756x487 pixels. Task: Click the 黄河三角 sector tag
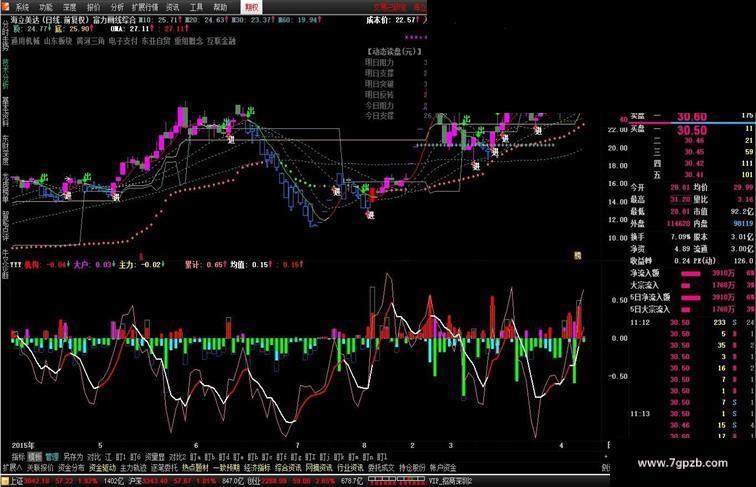(91, 41)
